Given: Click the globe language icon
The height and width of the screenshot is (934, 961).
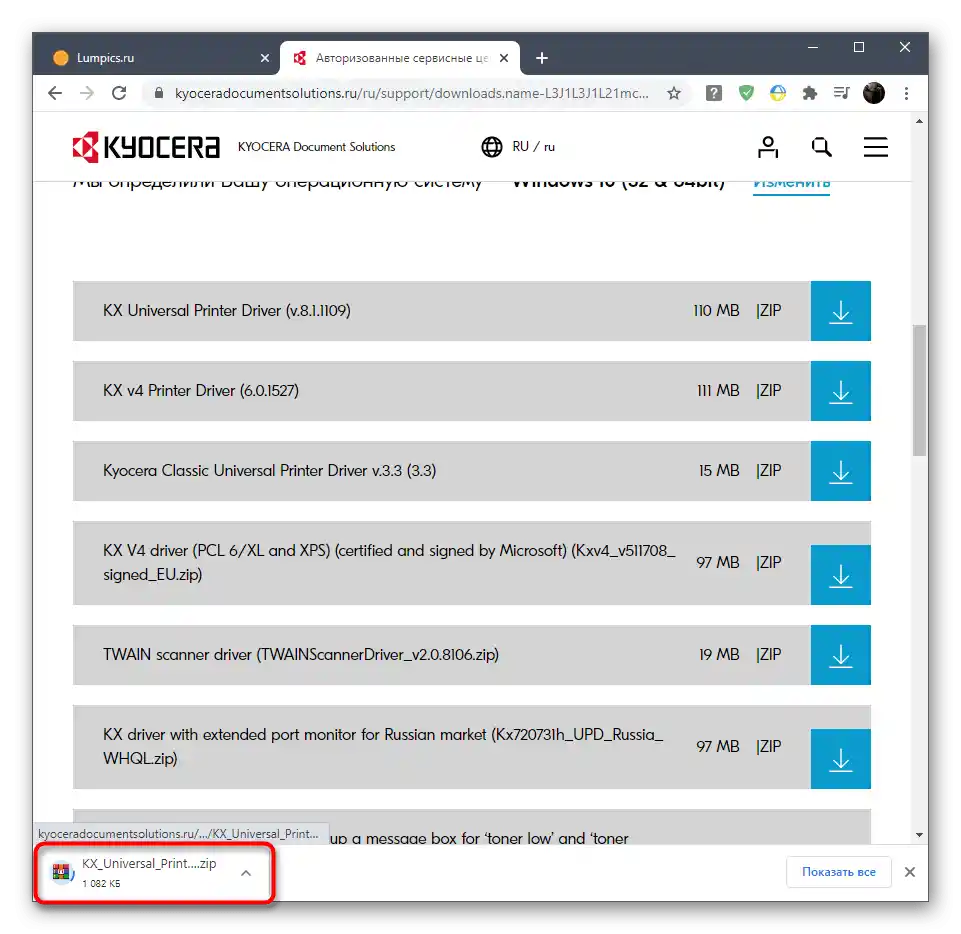Looking at the screenshot, I should tap(492, 147).
